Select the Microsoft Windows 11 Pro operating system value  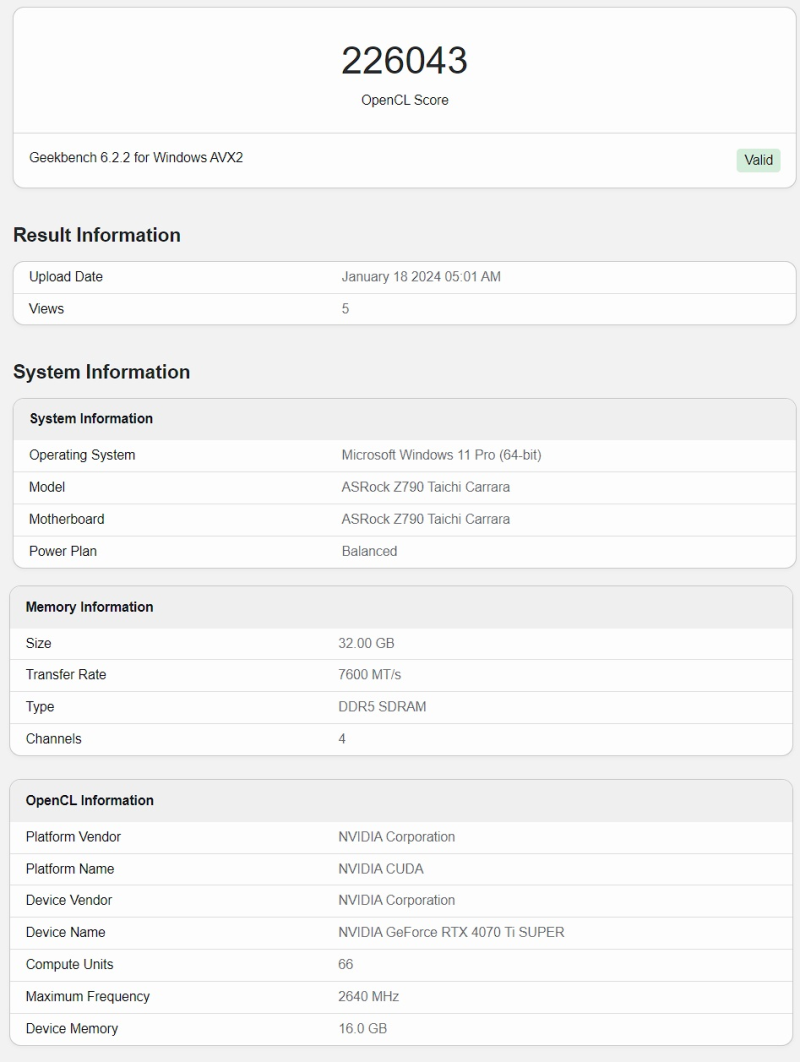tap(441, 455)
